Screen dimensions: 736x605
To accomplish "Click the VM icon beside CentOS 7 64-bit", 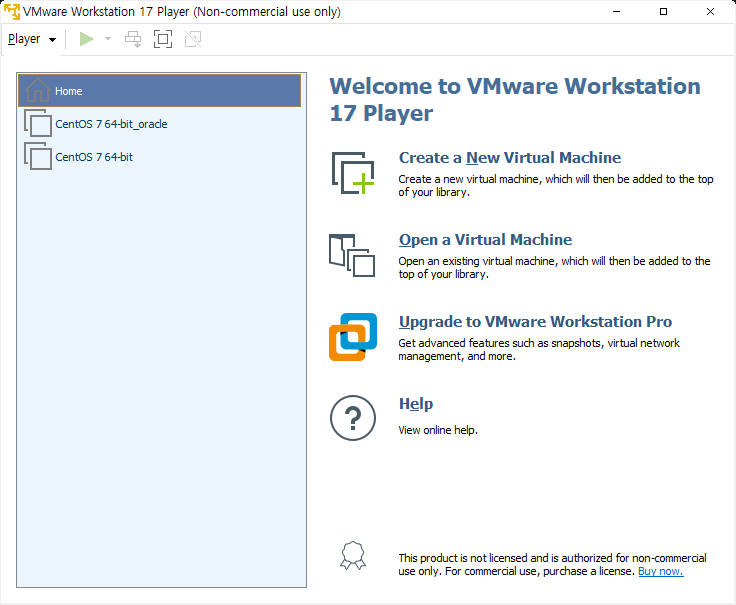I will (38, 156).
